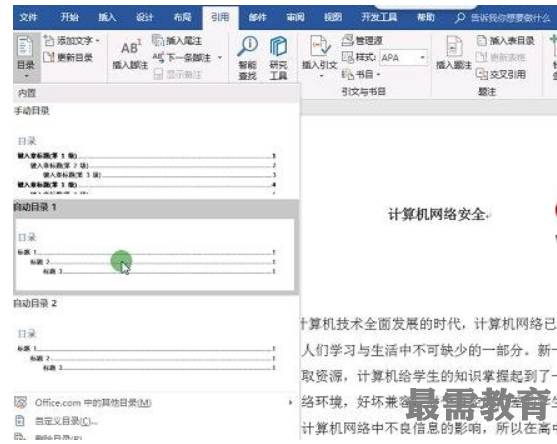
Task: Click the 书目 bibliography icon
Action: point(348,74)
